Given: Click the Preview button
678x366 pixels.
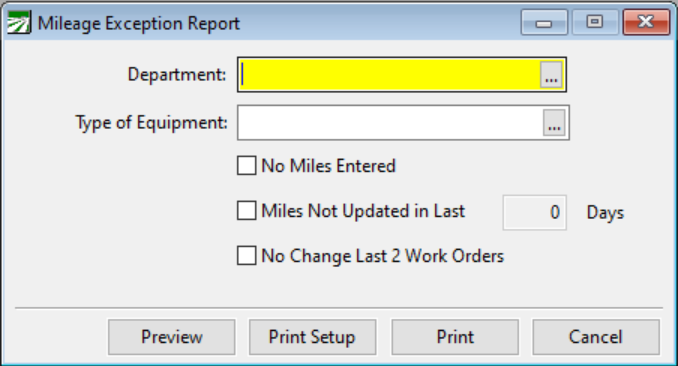Looking at the screenshot, I should tap(172, 337).
